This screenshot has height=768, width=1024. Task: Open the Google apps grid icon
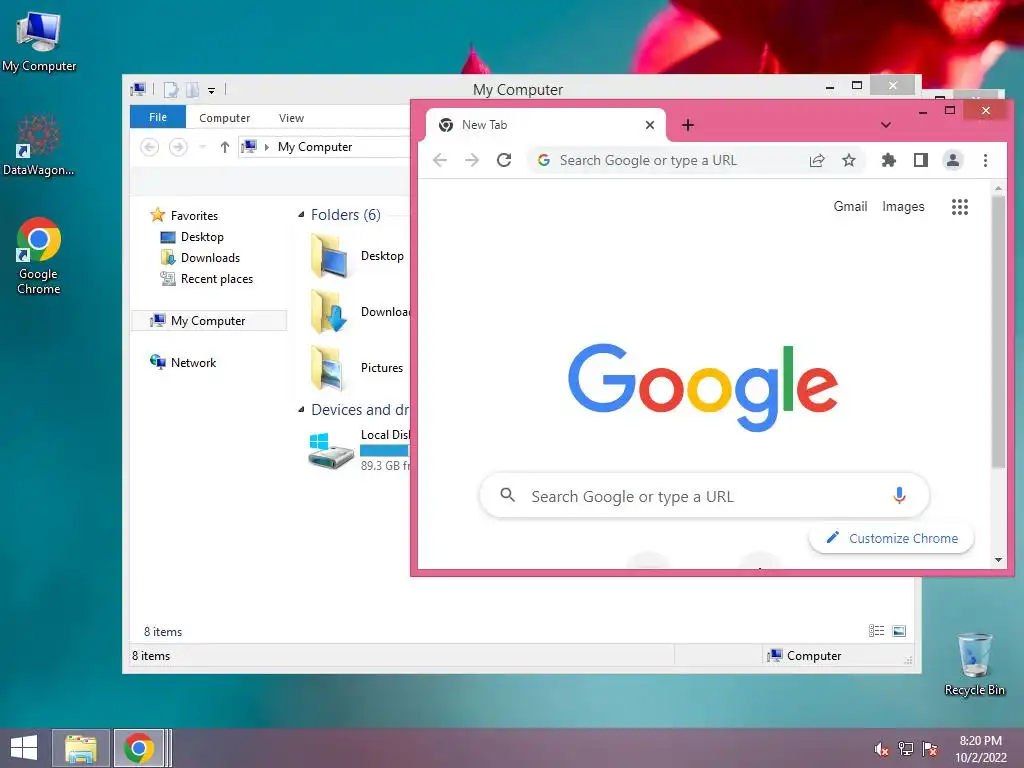coord(959,207)
